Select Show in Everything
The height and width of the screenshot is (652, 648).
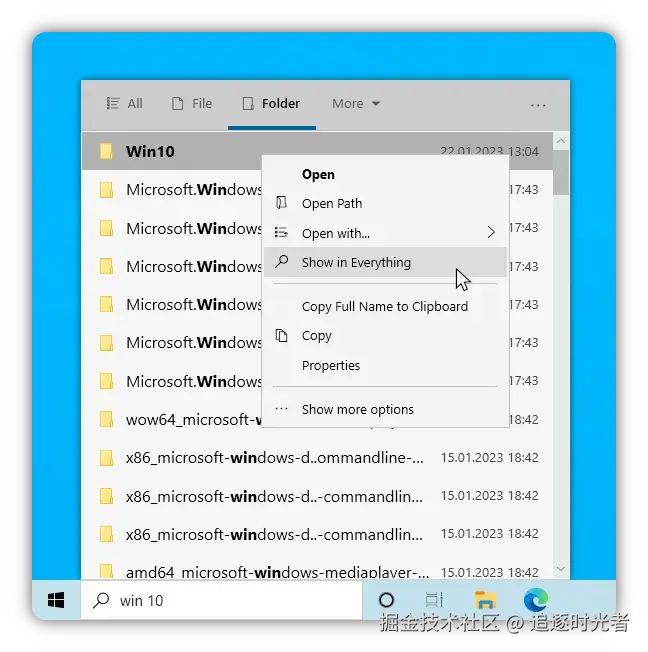[x=385, y=262]
